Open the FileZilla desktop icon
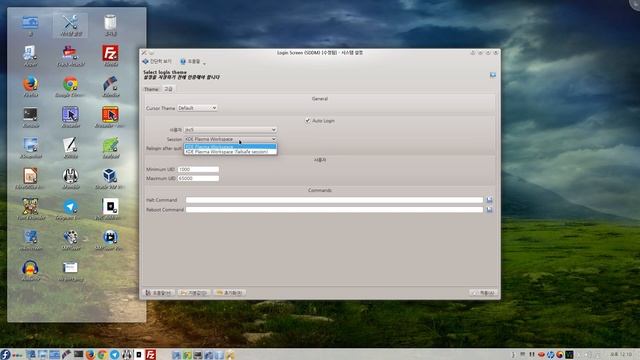Viewport: 640px width, 360px height. pyautogui.click(x=110, y=55)
